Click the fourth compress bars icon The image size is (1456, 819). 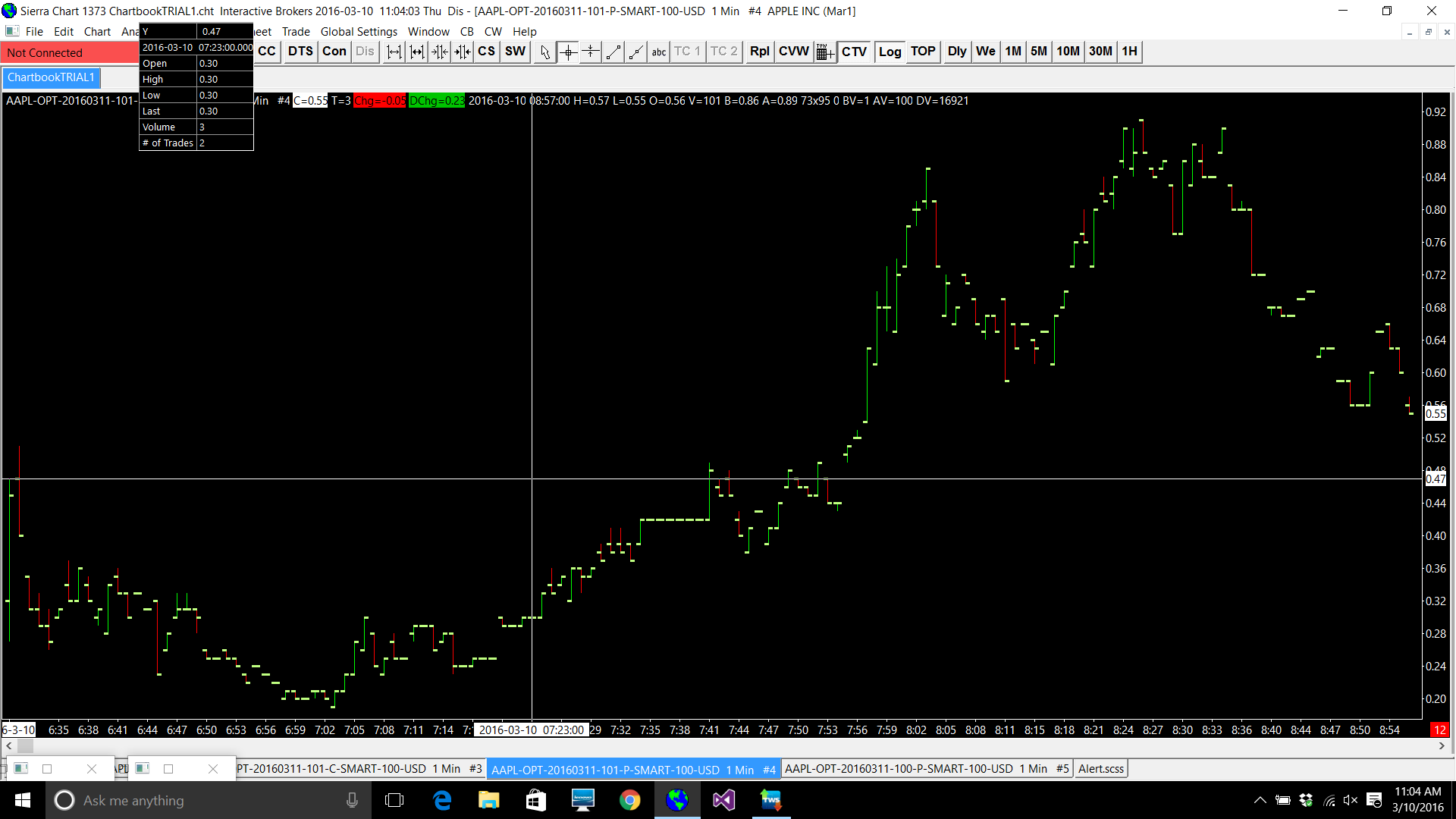463,52
